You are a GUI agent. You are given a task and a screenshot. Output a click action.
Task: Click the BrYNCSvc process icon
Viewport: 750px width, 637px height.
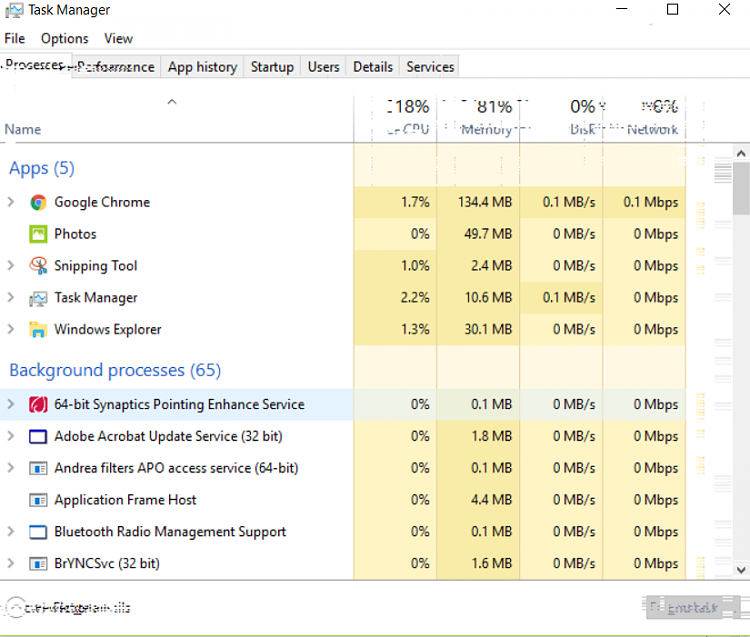point(38,564)
